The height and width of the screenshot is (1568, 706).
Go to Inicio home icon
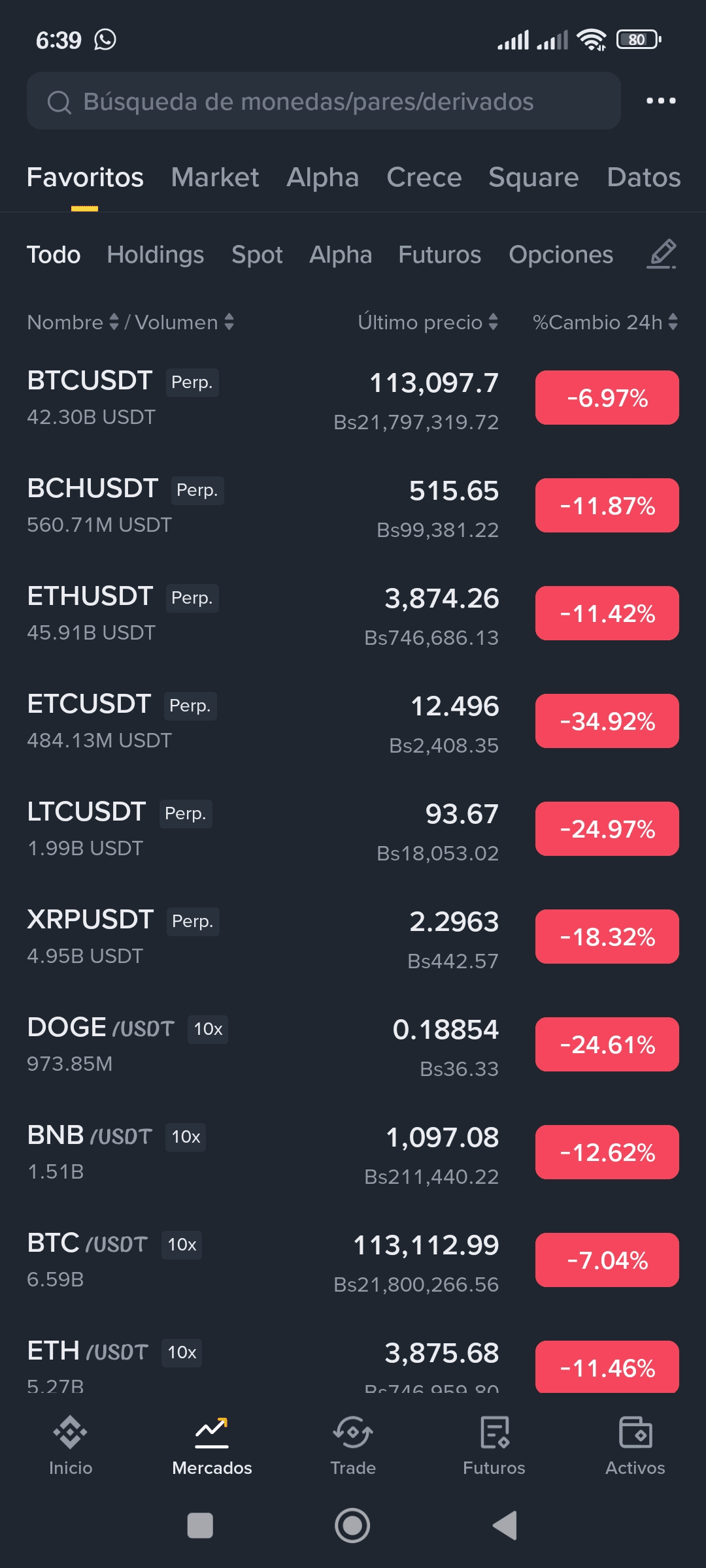[71, 1433]
